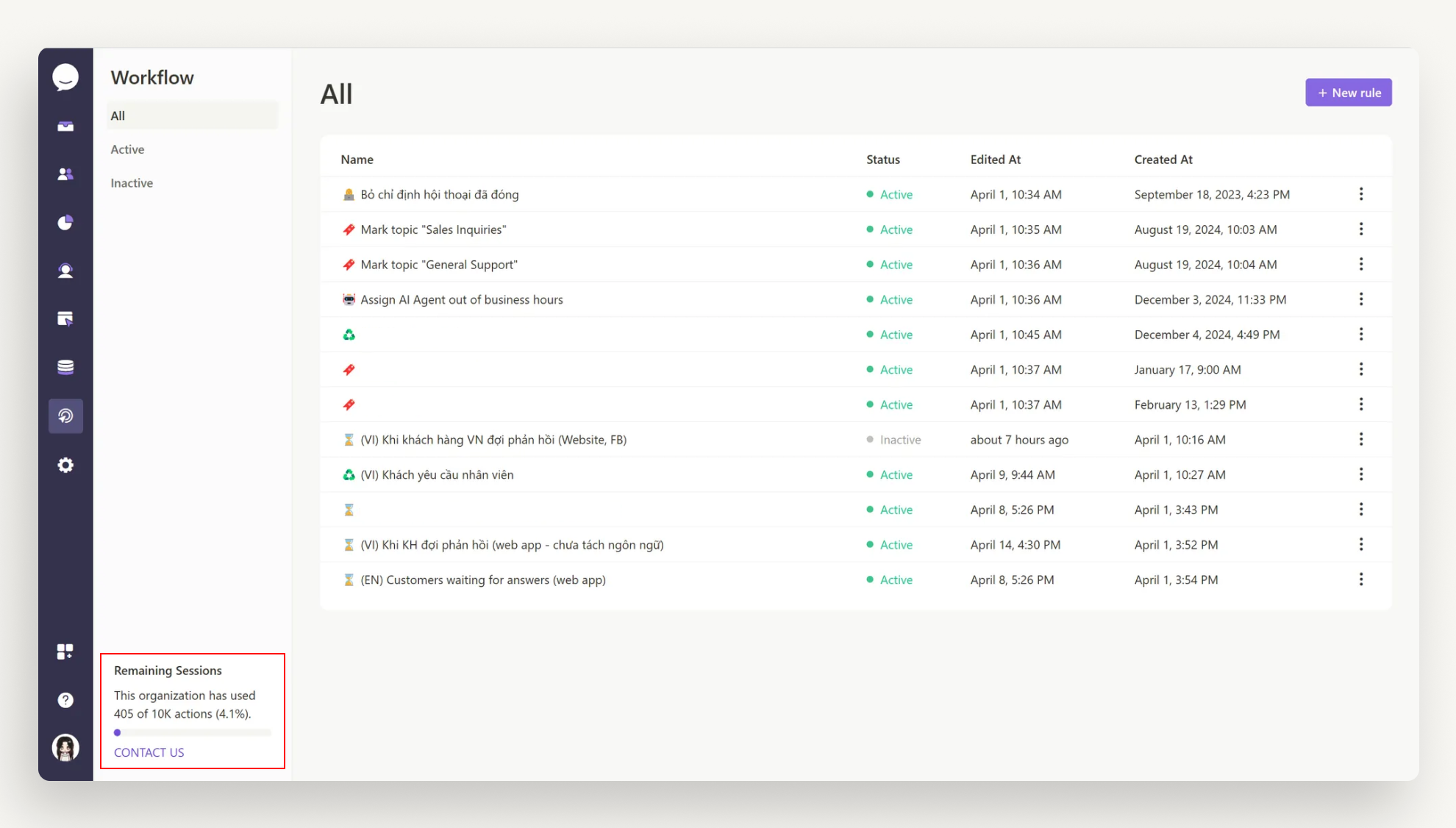Open Settings via the gear icon
Screen dimensions: 1456x828
(x=65, y=465)
